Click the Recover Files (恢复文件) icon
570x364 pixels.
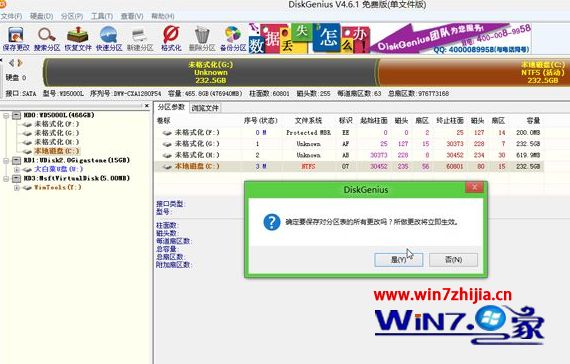(78, 39)
